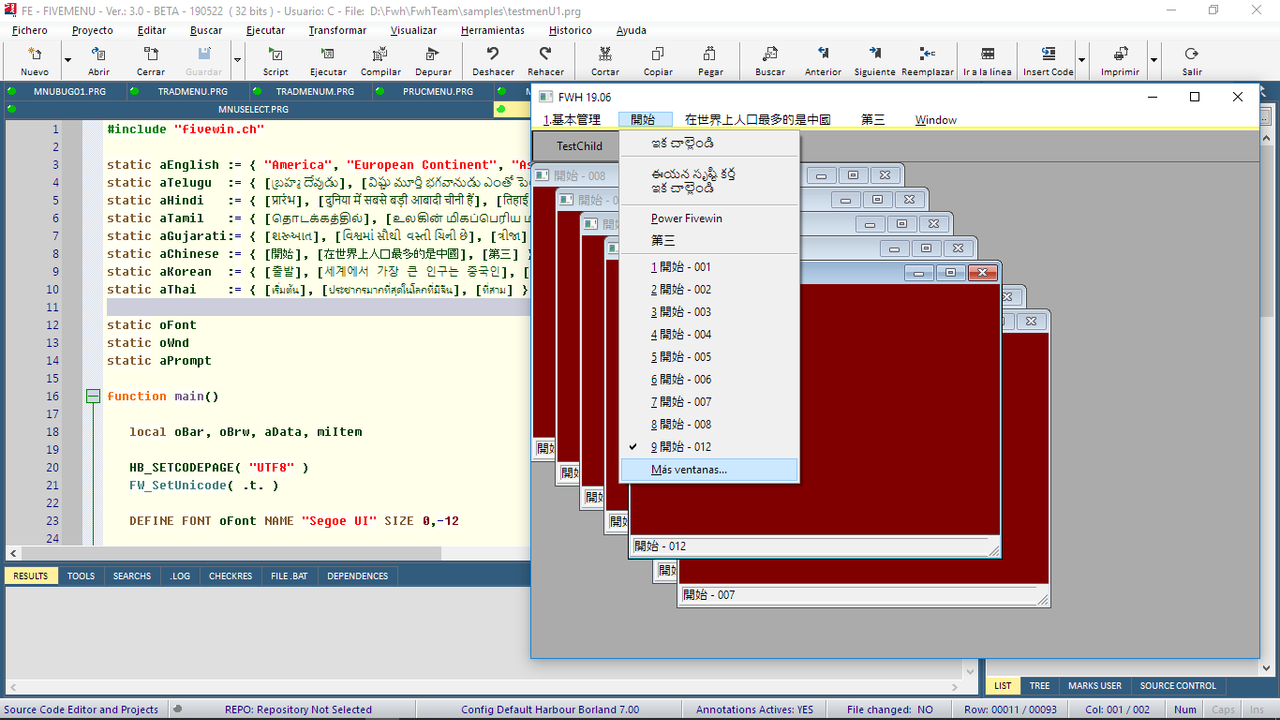Open the DEPENDENCES bottom tab
1280x720 pixels.
click(x=358, y=576)
